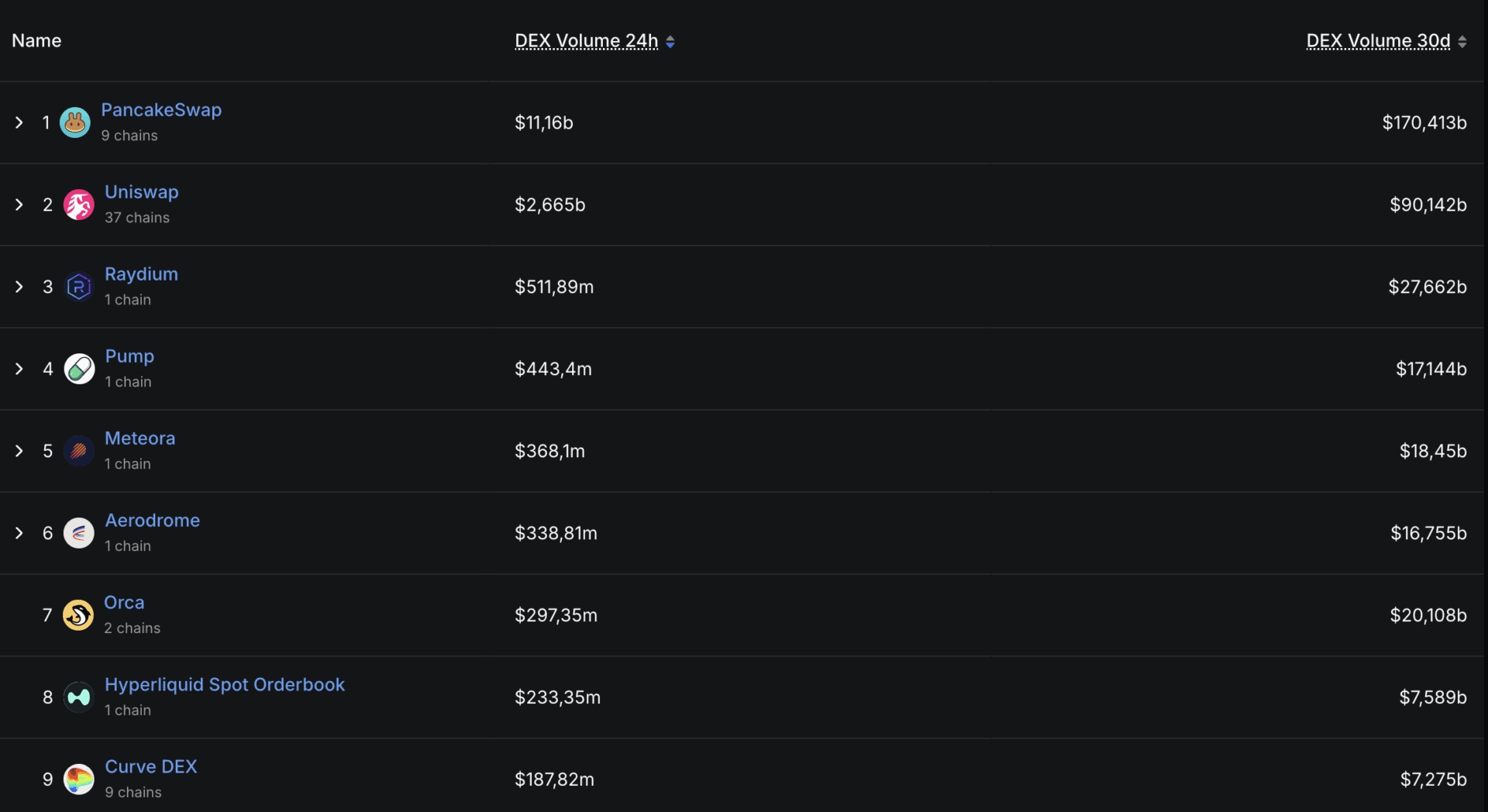Viewport: 1488px width, 812px height.
Task: Expand the PancakeSwap row chevron
Action: coord(19,122)
